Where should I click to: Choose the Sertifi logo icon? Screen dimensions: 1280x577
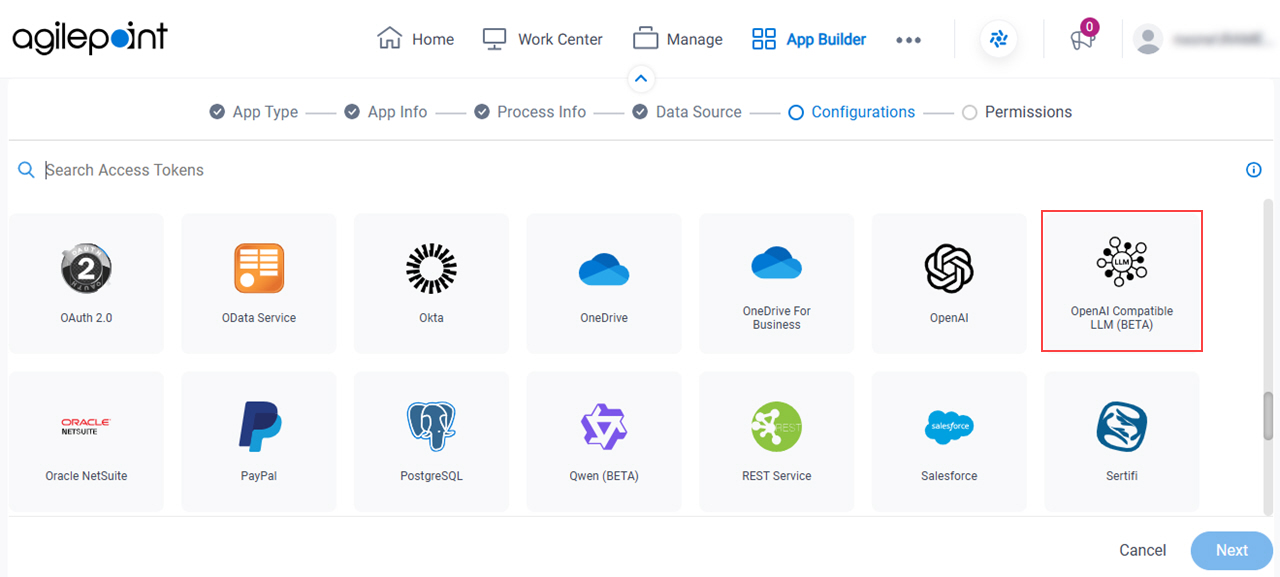coord(1122,427)
